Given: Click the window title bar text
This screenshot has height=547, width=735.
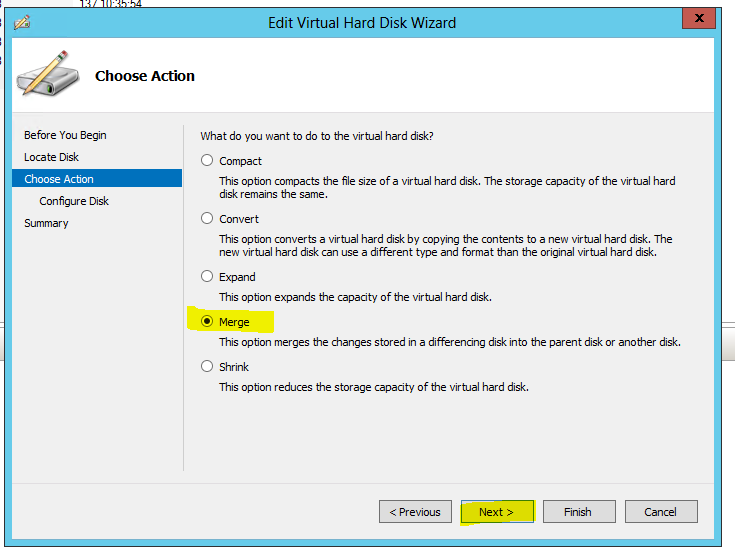Looking at the screenshot, I should [362, 22].
